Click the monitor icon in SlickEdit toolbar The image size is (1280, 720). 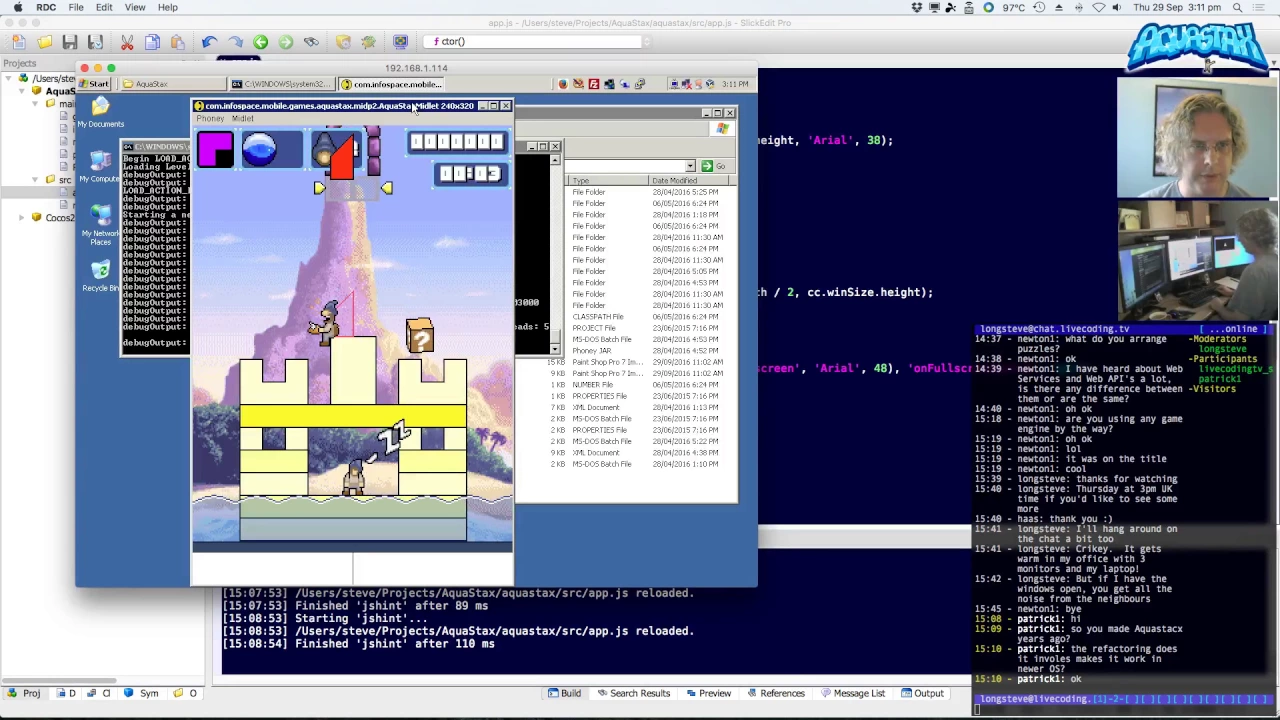[400, 42]
